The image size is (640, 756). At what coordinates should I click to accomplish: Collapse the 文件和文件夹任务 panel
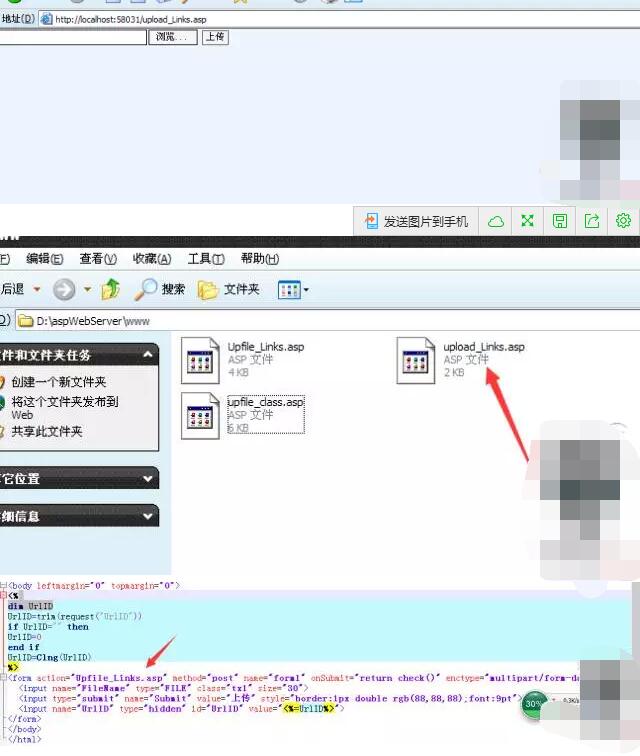click(x=148, y=355)
